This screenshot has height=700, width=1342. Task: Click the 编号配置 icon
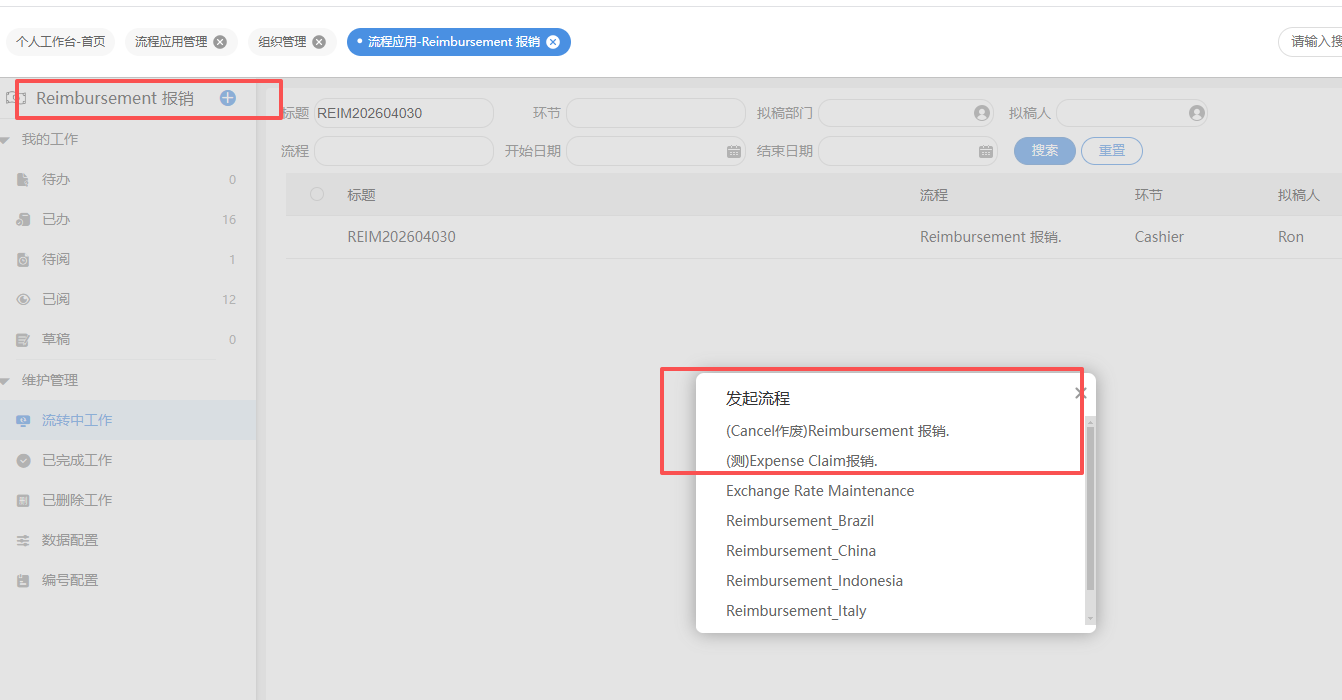click(x=23, y=581)
